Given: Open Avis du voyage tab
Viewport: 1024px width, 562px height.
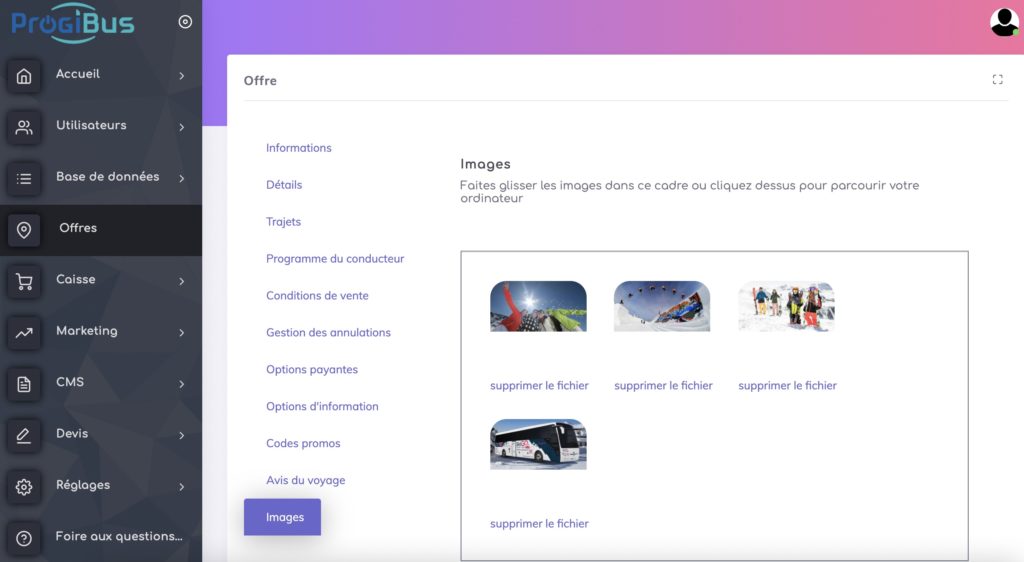Looking at the screenshot, I should pos(306,480).
